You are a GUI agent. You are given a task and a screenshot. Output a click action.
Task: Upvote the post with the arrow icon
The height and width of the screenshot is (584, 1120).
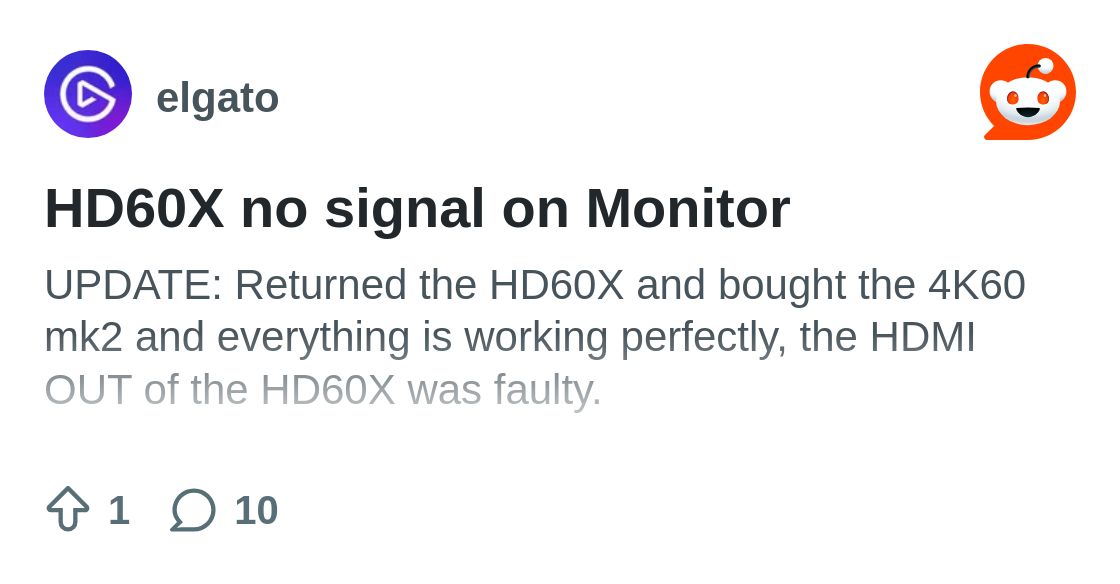(x=68, y=509)
